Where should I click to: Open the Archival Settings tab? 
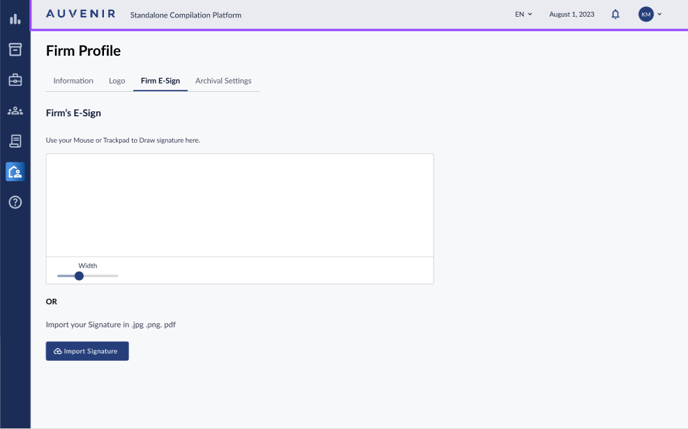pyautogui.click(x=223, y=81)
